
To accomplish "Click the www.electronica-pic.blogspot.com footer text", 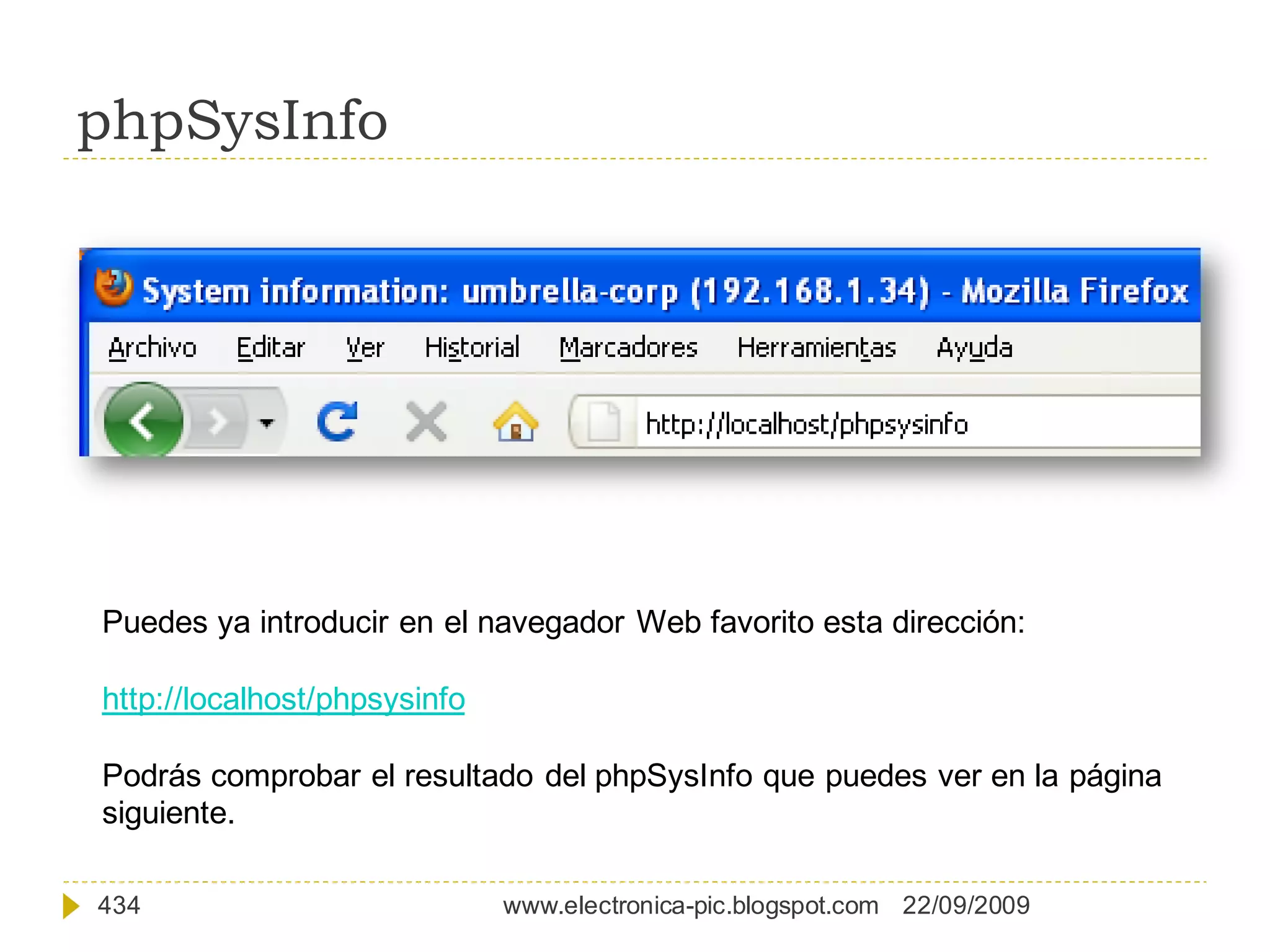I will point(691,906).
